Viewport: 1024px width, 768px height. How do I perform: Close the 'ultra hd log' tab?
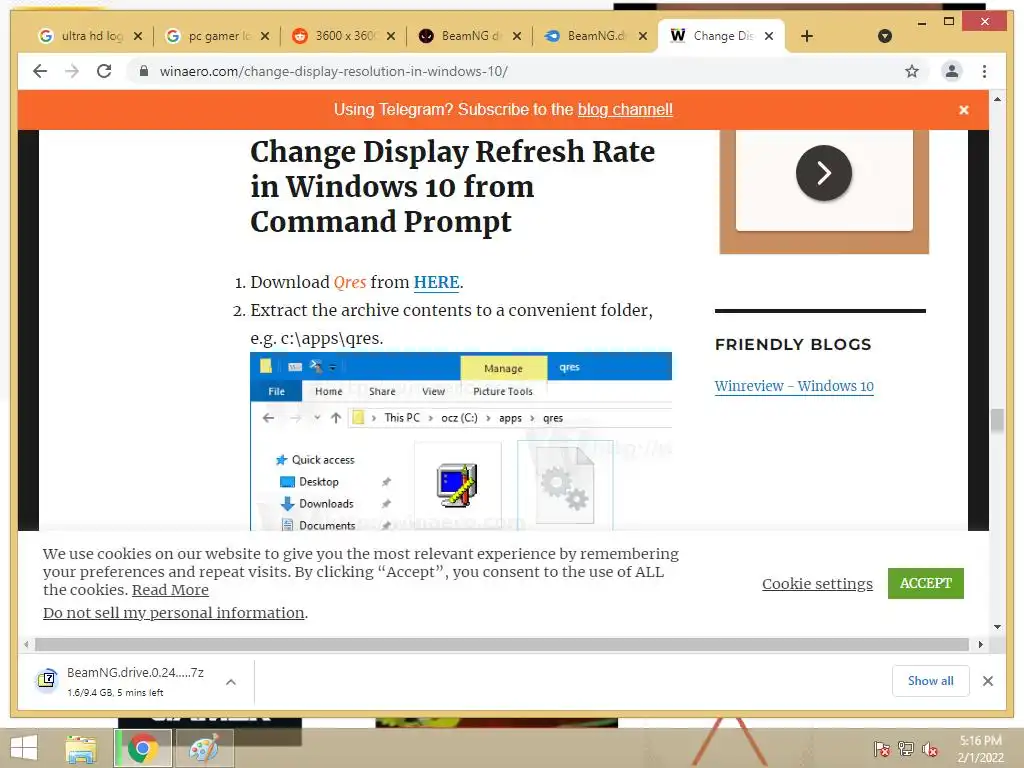(137, 36)
